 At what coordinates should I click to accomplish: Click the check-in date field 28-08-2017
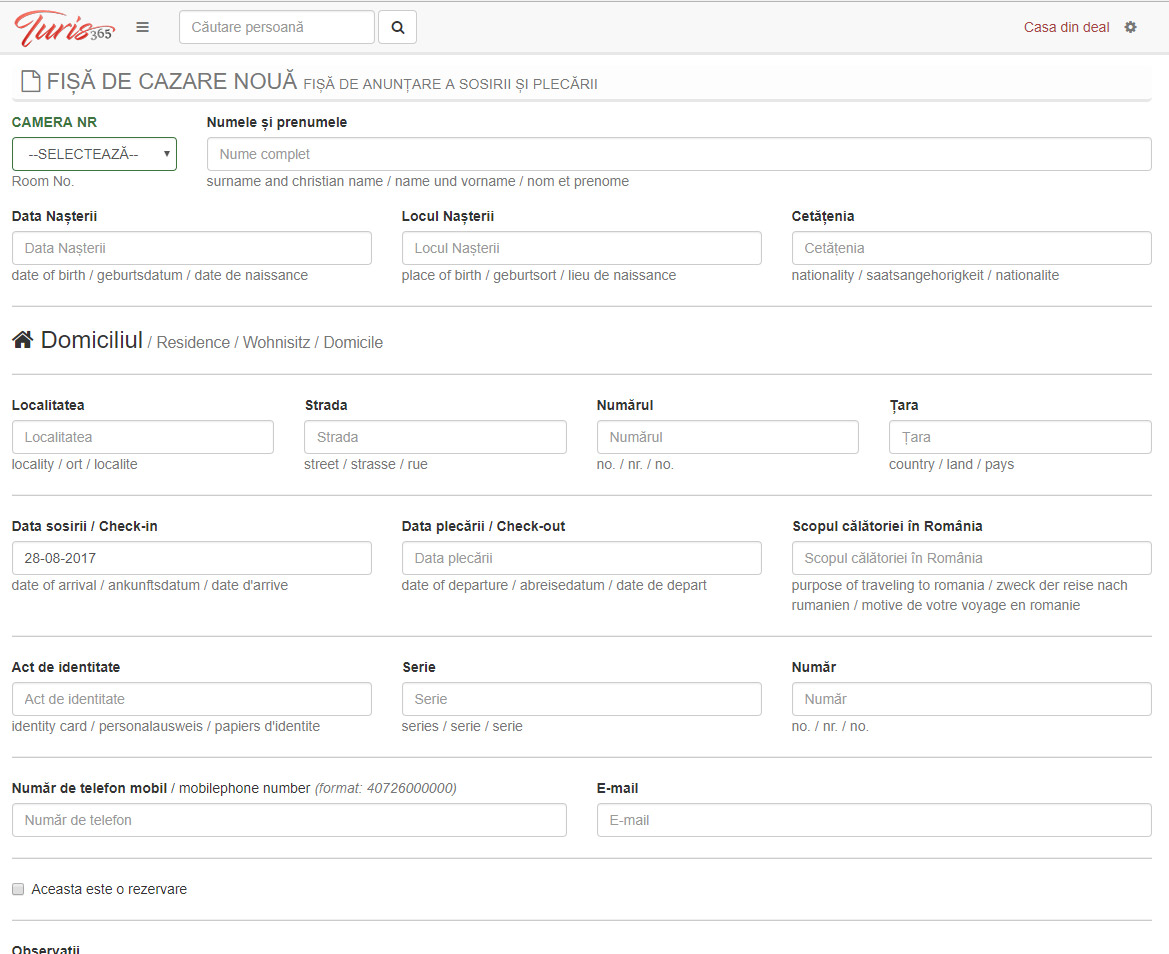192,558
